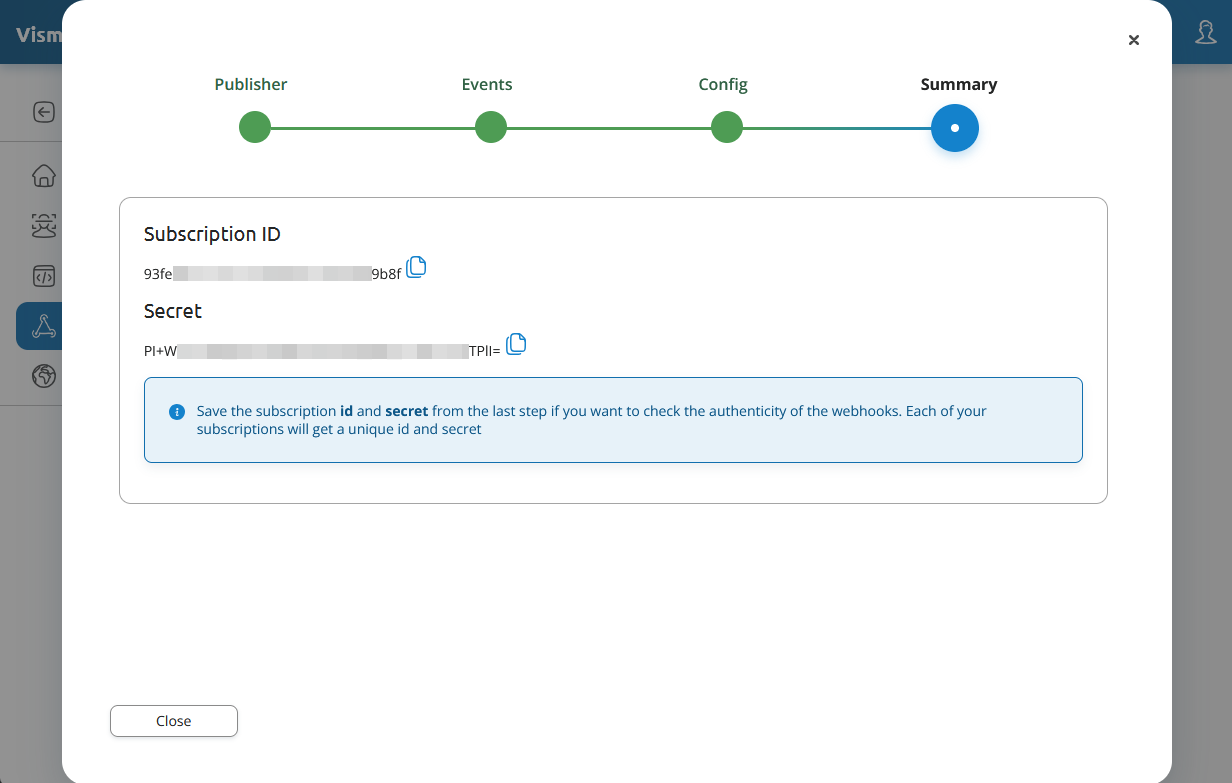Click the masked Secret key value
Viewport: 1232px width, 783px height.
point(322,351)
